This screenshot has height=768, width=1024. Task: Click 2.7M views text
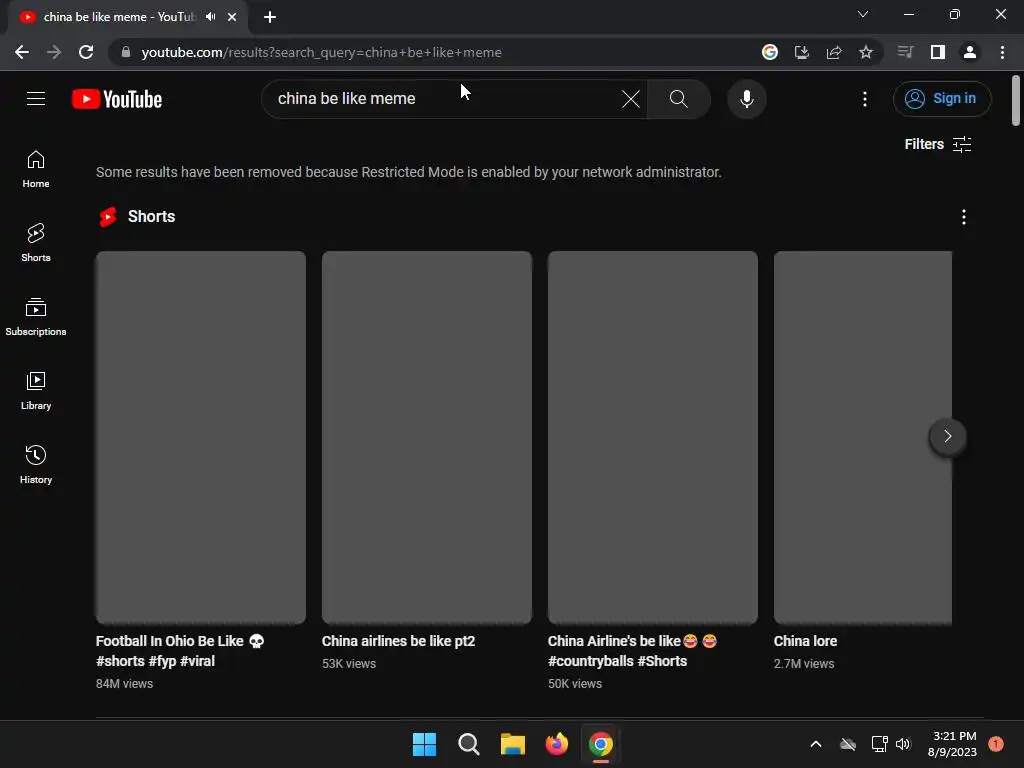coord(804,664)
